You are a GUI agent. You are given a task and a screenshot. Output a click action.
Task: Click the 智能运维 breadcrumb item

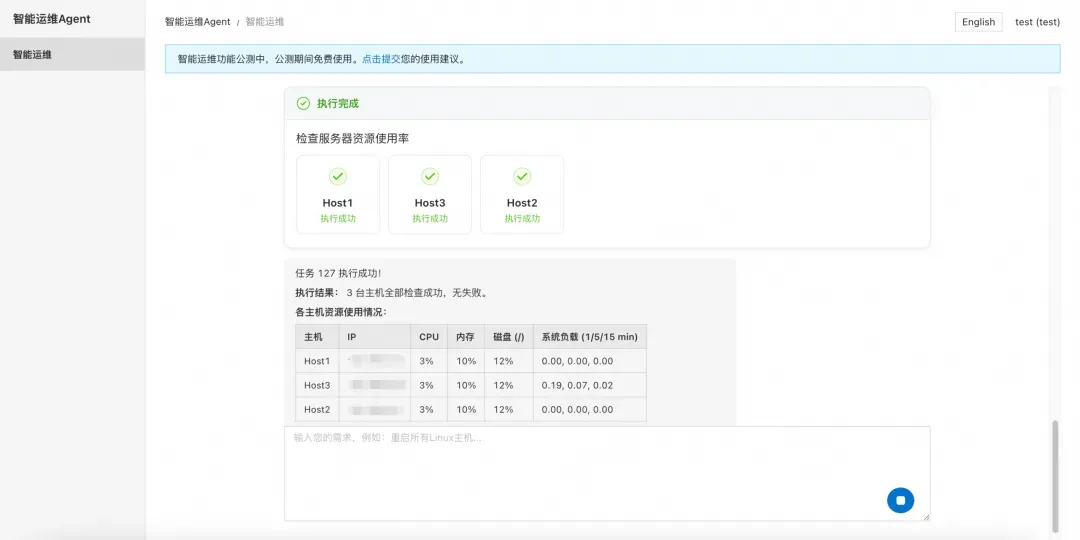click(264, 22)
